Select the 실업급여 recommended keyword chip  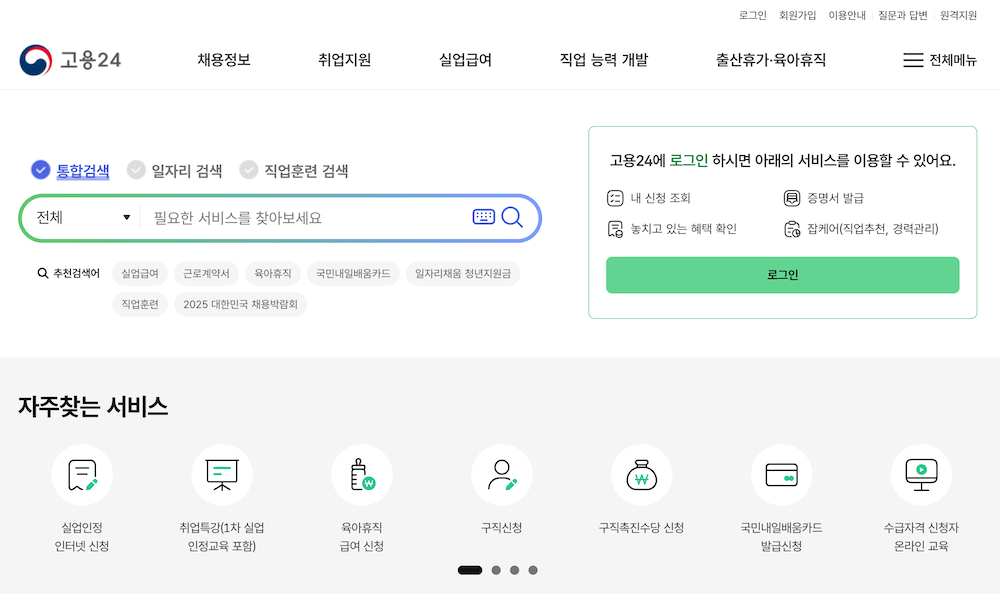(140, 274)
